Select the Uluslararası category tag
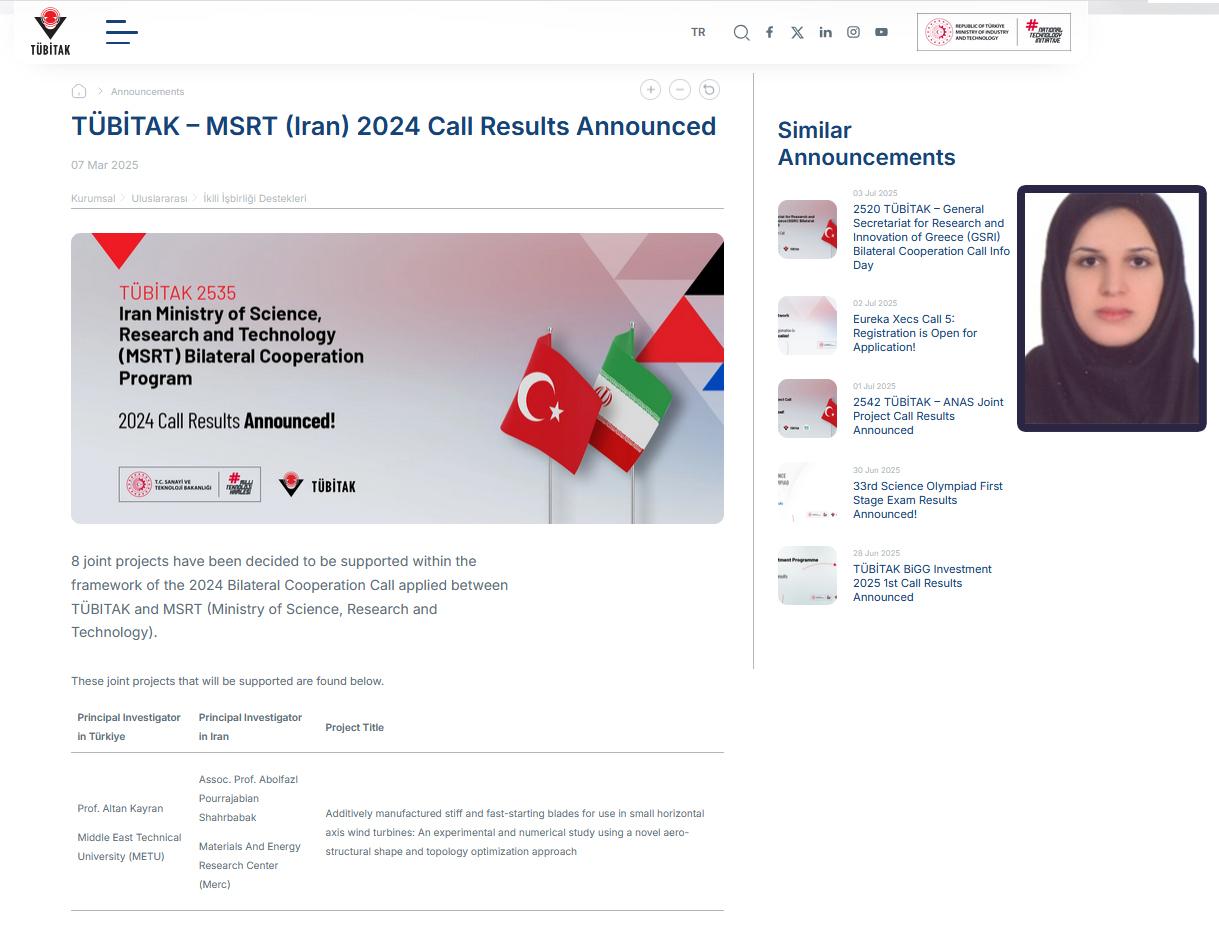The width and height of the screenshot is (1219, 945). (159, 198)
